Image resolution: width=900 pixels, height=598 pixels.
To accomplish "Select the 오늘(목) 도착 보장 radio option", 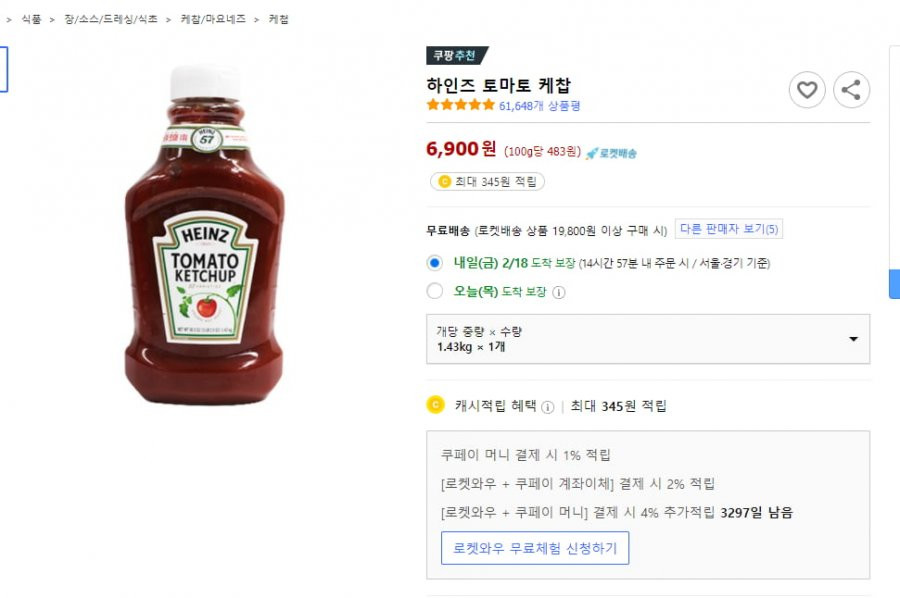I will coord(435,291).
